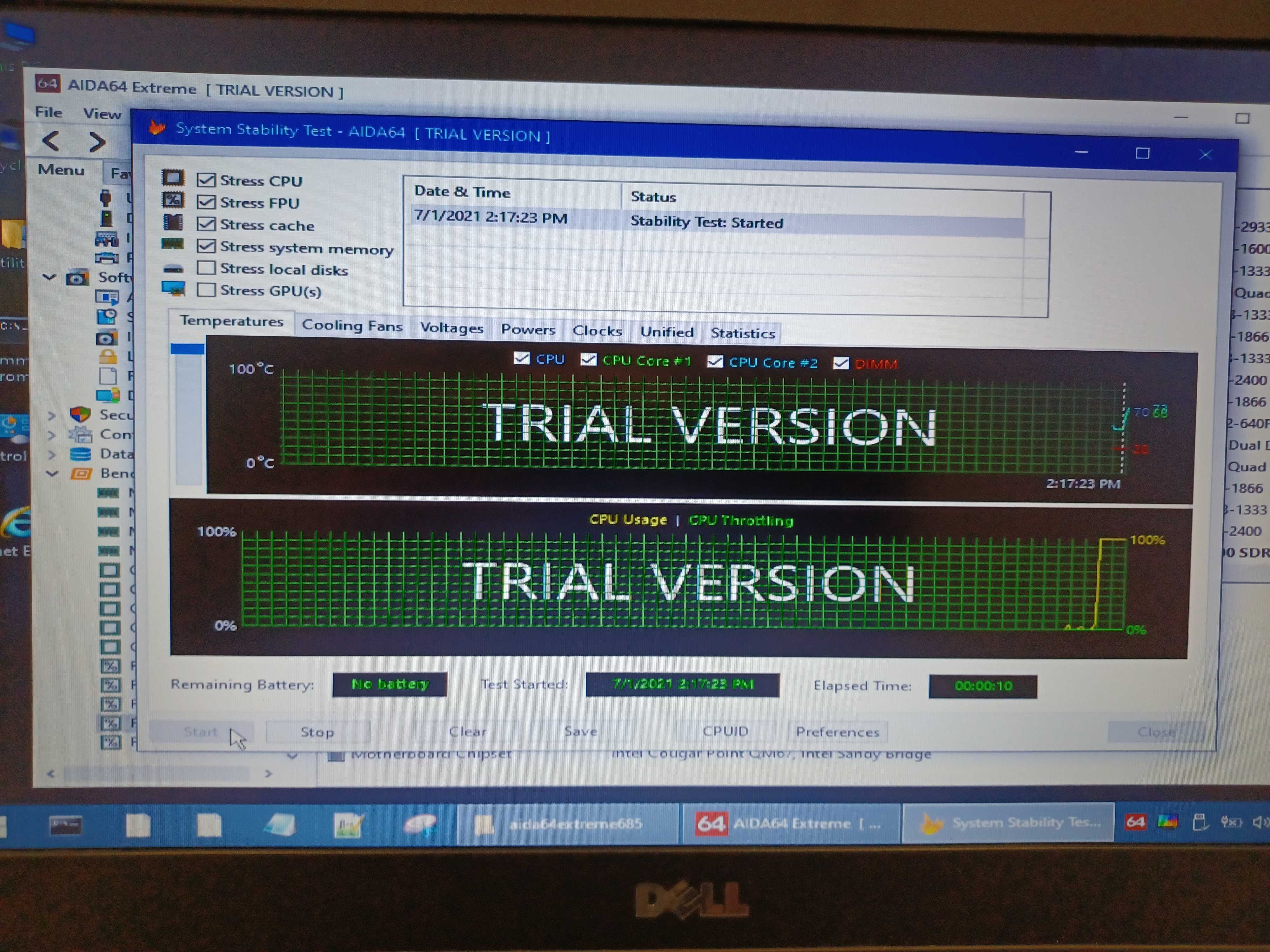Image resolution: width=1270 pixels, height=952 pixels.
Task: Click the GPU monitor icon
Action: click(x=173, y=288)
